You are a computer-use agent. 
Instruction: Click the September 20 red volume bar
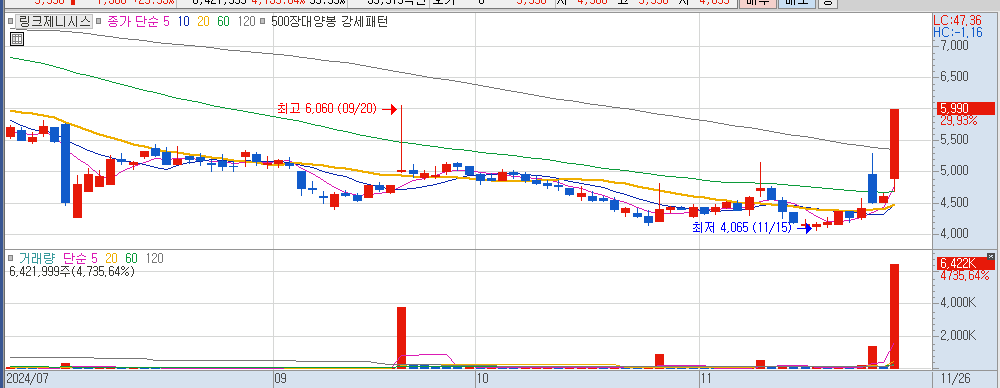tap(401, 338)
